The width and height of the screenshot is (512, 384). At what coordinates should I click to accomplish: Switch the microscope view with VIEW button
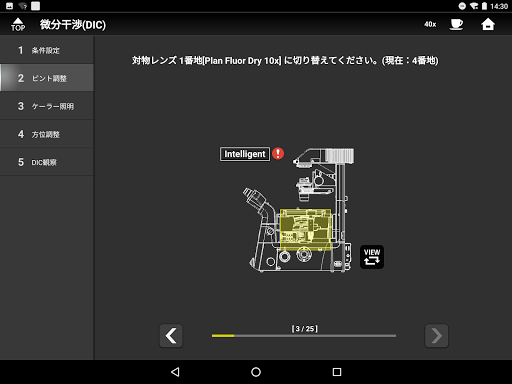[x=372, y=257]
